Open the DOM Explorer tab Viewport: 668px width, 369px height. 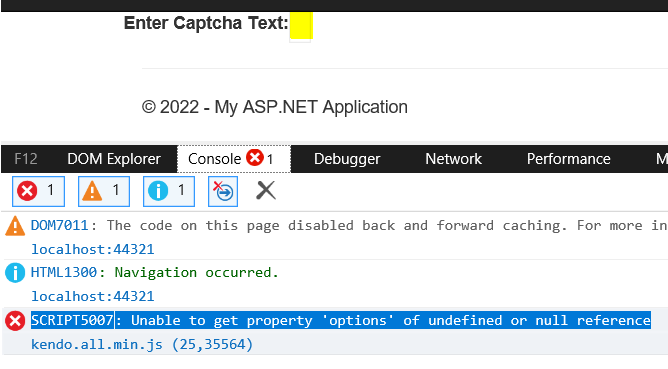click(x=114, y=159)
